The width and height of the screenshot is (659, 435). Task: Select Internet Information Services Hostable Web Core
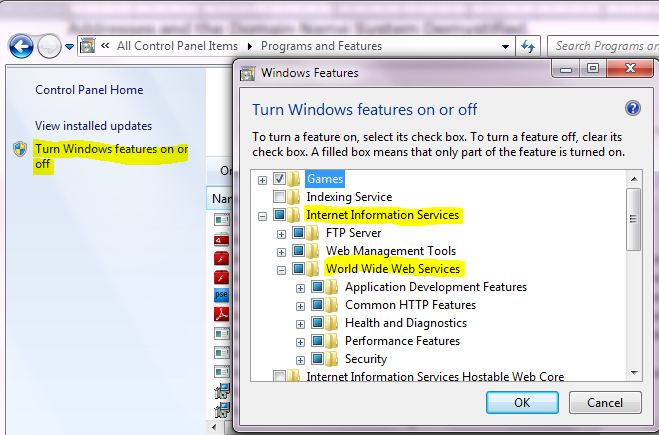[x=435, y=377]
